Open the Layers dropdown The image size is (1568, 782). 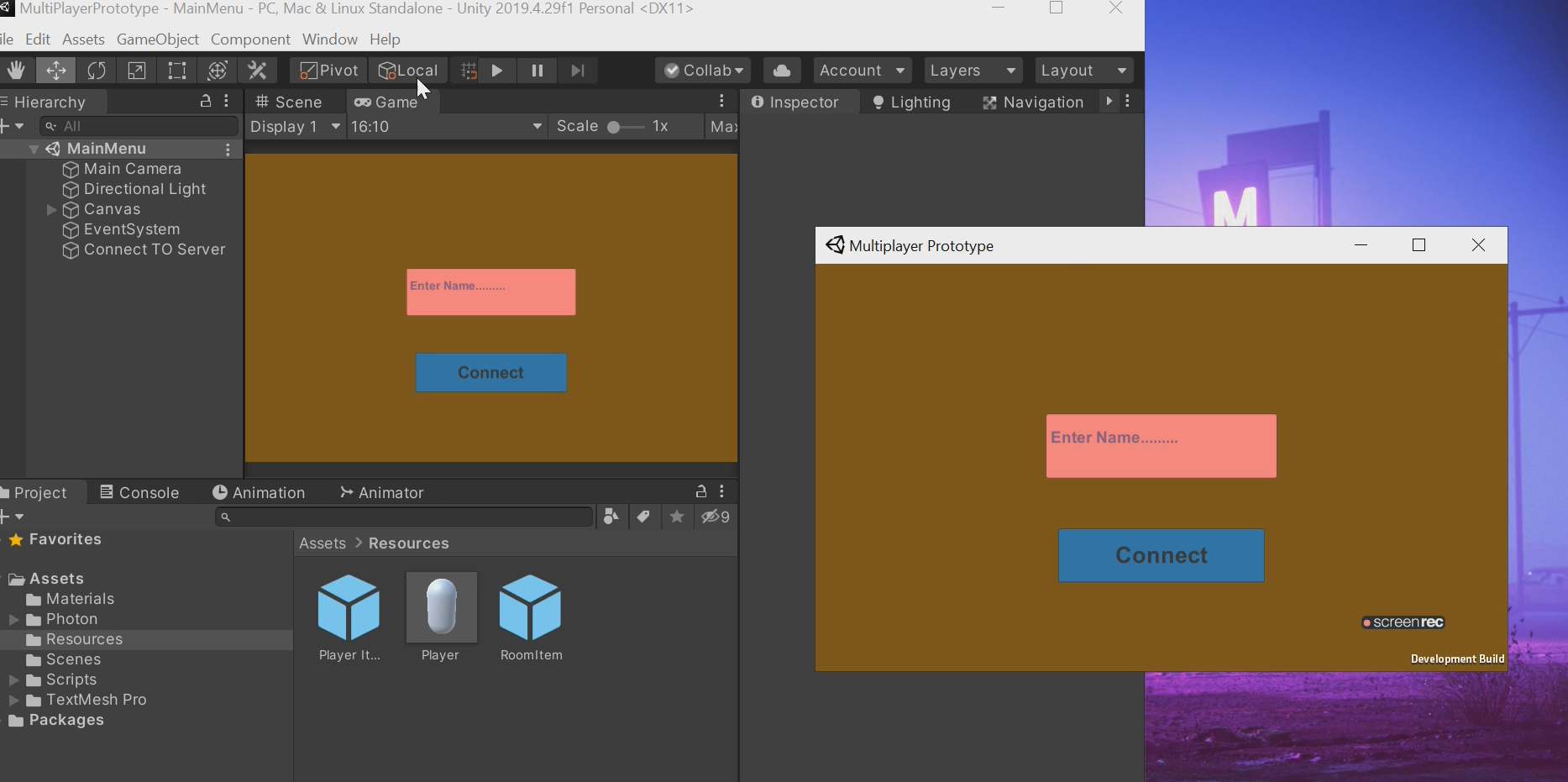973,71
